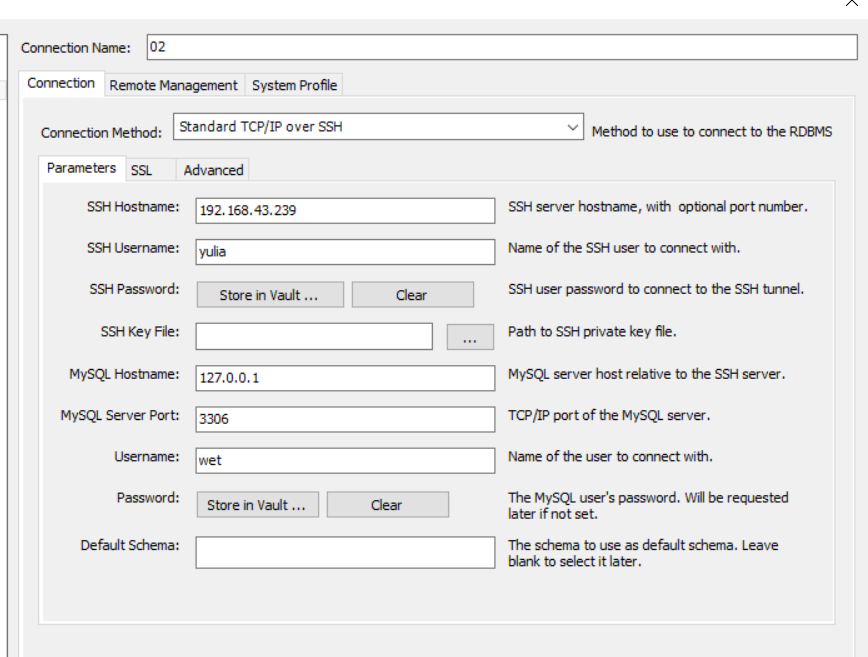The width and height of the screenshot is (868, 657).
Task: Switch to the Remote Management tab
Action: point(173,85)
